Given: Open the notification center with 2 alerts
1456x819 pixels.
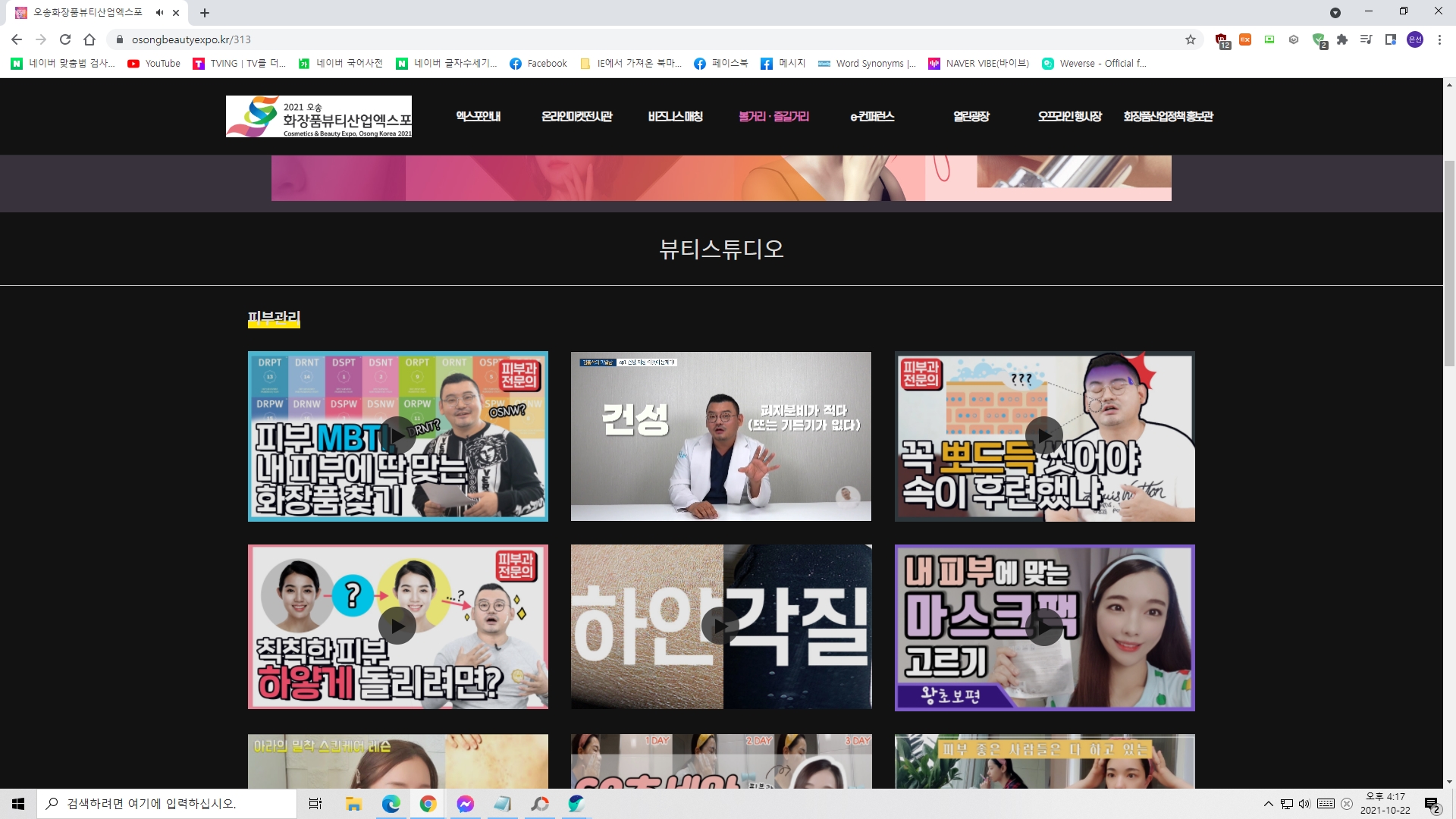Looking at the screenshot, I should coord(1432,805).
